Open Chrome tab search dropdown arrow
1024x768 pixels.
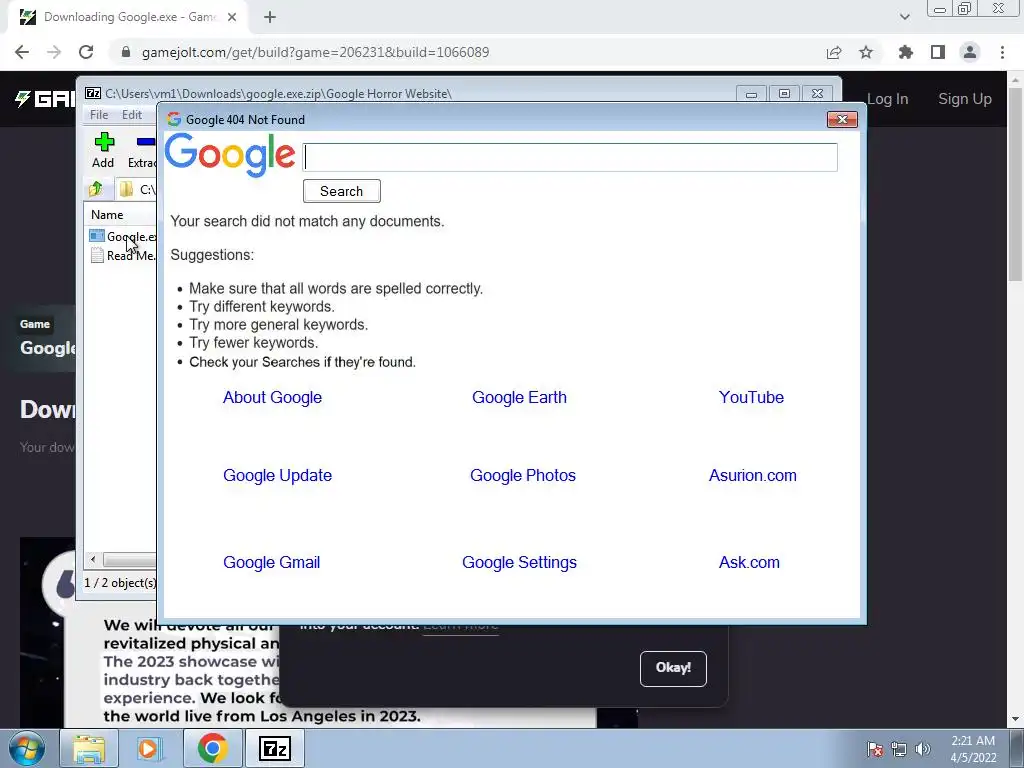pyautogui.click(x=904, y=17)
